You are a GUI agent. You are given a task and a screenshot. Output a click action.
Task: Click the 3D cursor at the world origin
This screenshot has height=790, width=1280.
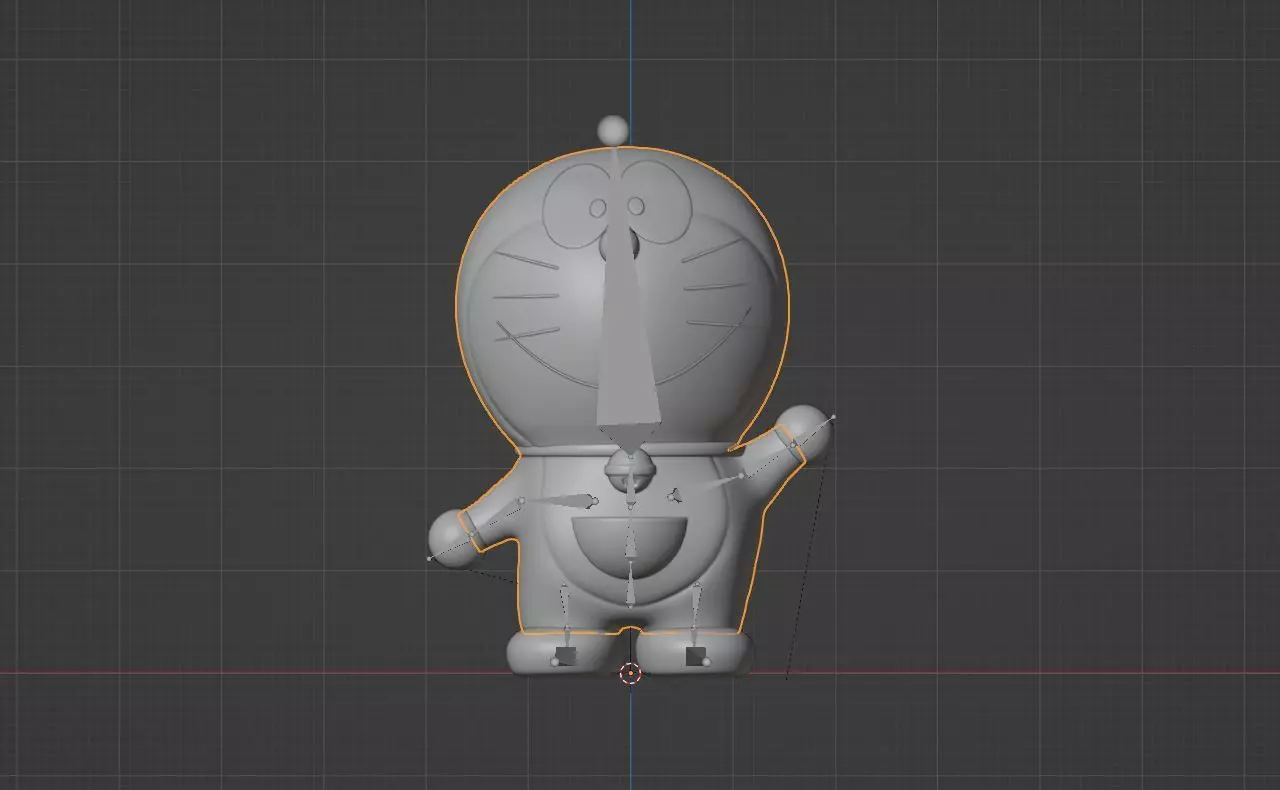click(630, 673)
